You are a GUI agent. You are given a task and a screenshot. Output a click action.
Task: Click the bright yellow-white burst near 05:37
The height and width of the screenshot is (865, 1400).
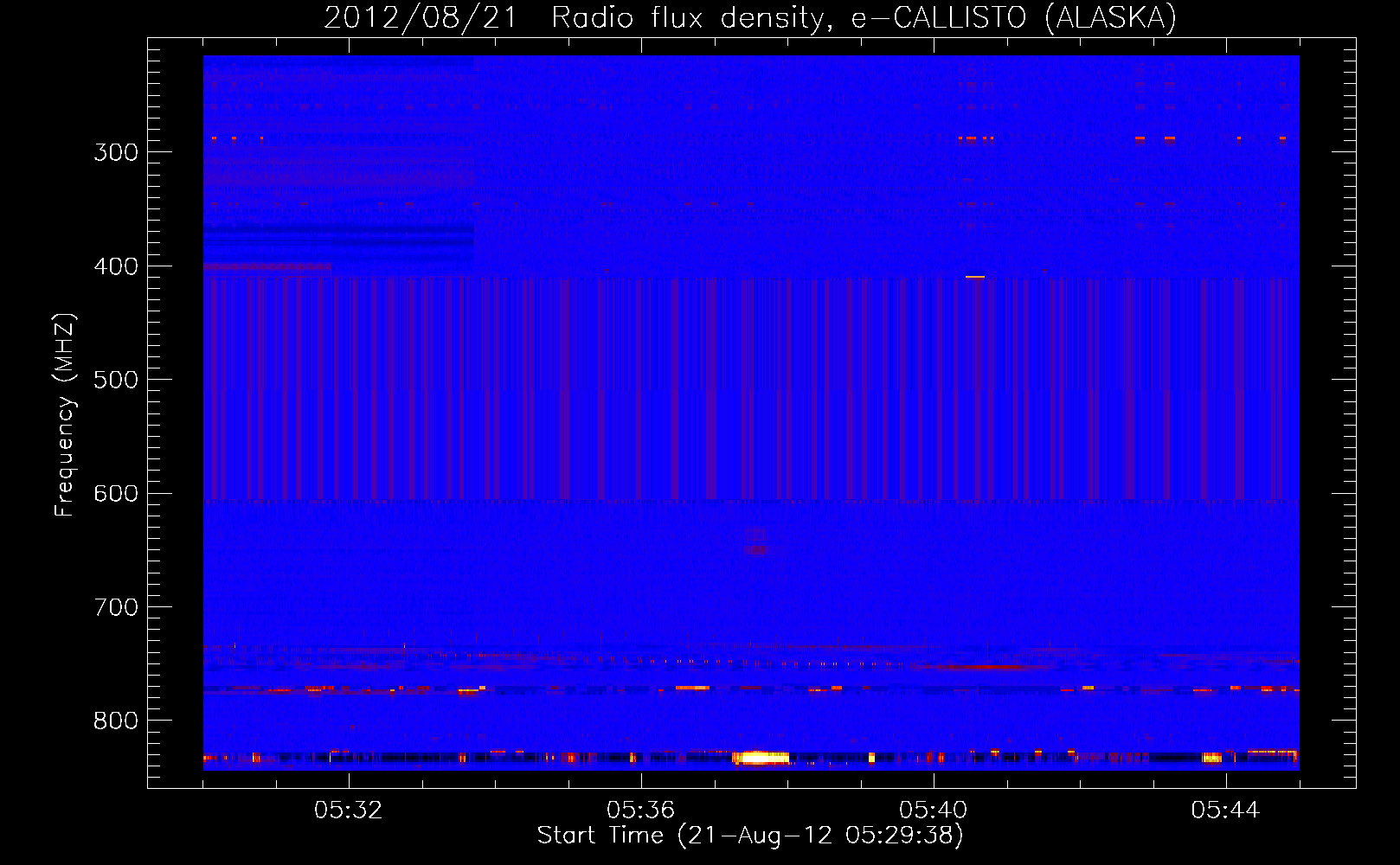point(761,758)
